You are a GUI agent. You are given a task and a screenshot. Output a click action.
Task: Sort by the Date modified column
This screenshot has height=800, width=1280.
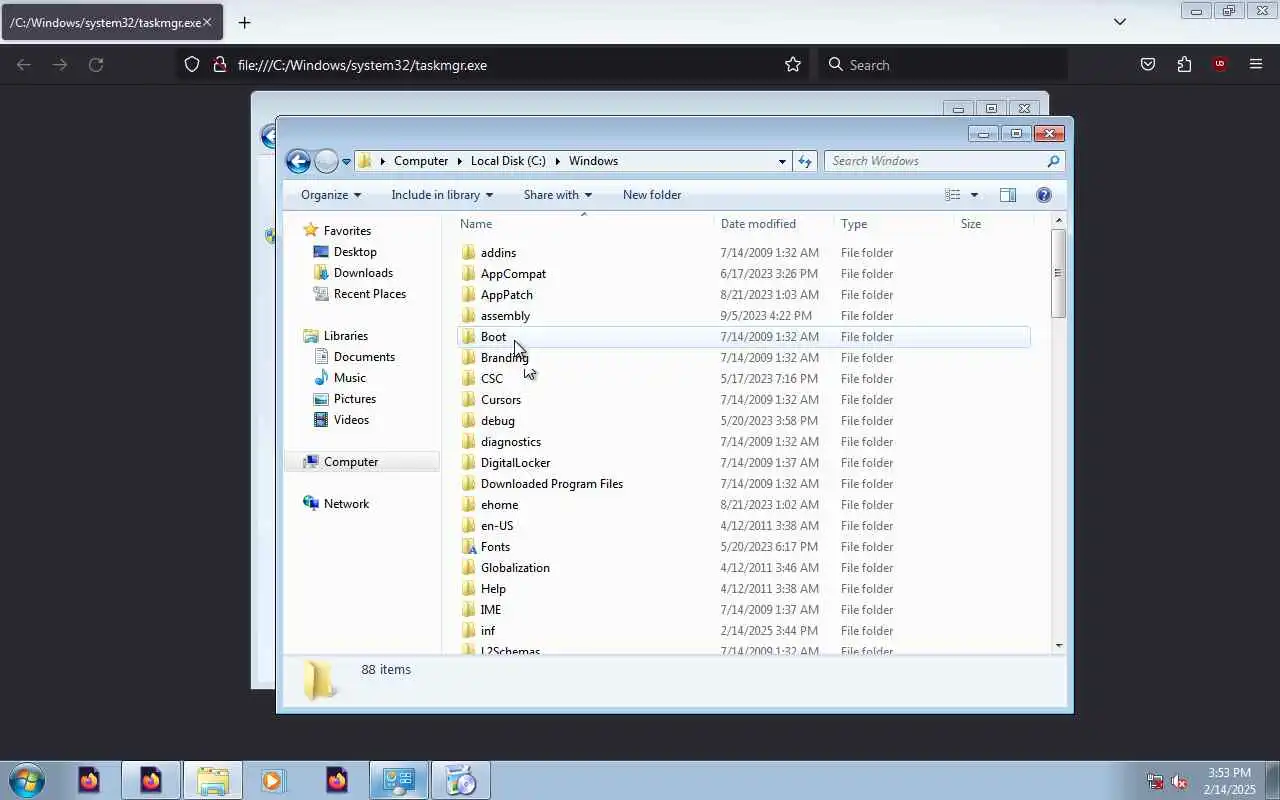758,224
